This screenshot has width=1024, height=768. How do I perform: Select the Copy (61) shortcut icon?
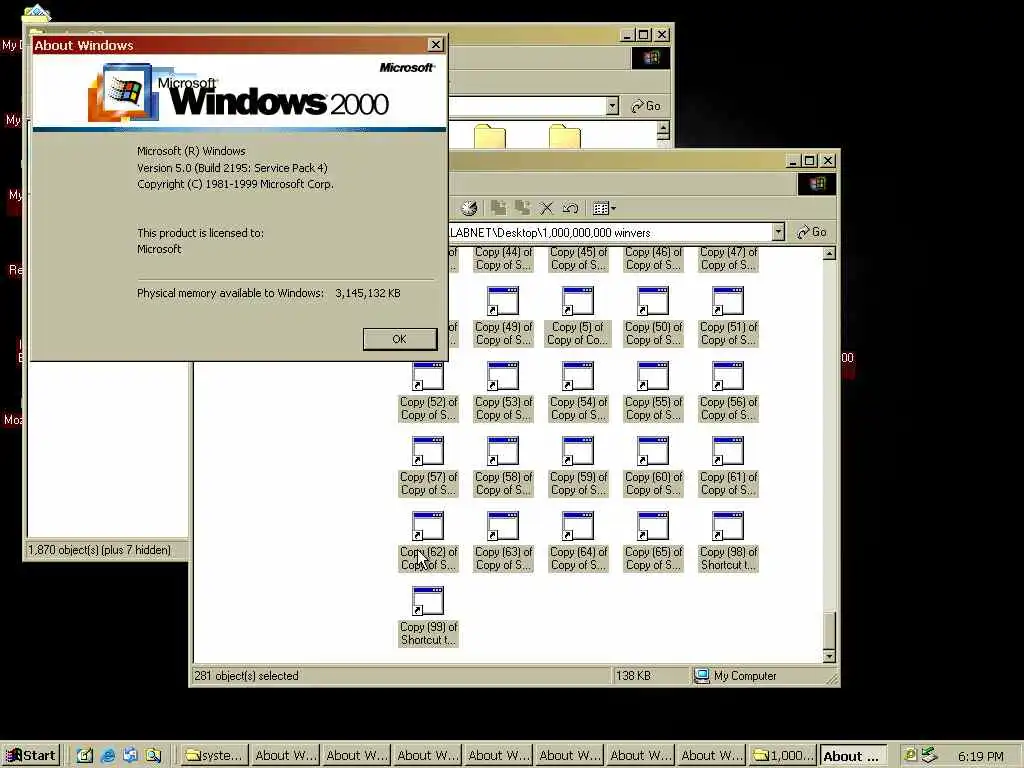tap(728, 451)
